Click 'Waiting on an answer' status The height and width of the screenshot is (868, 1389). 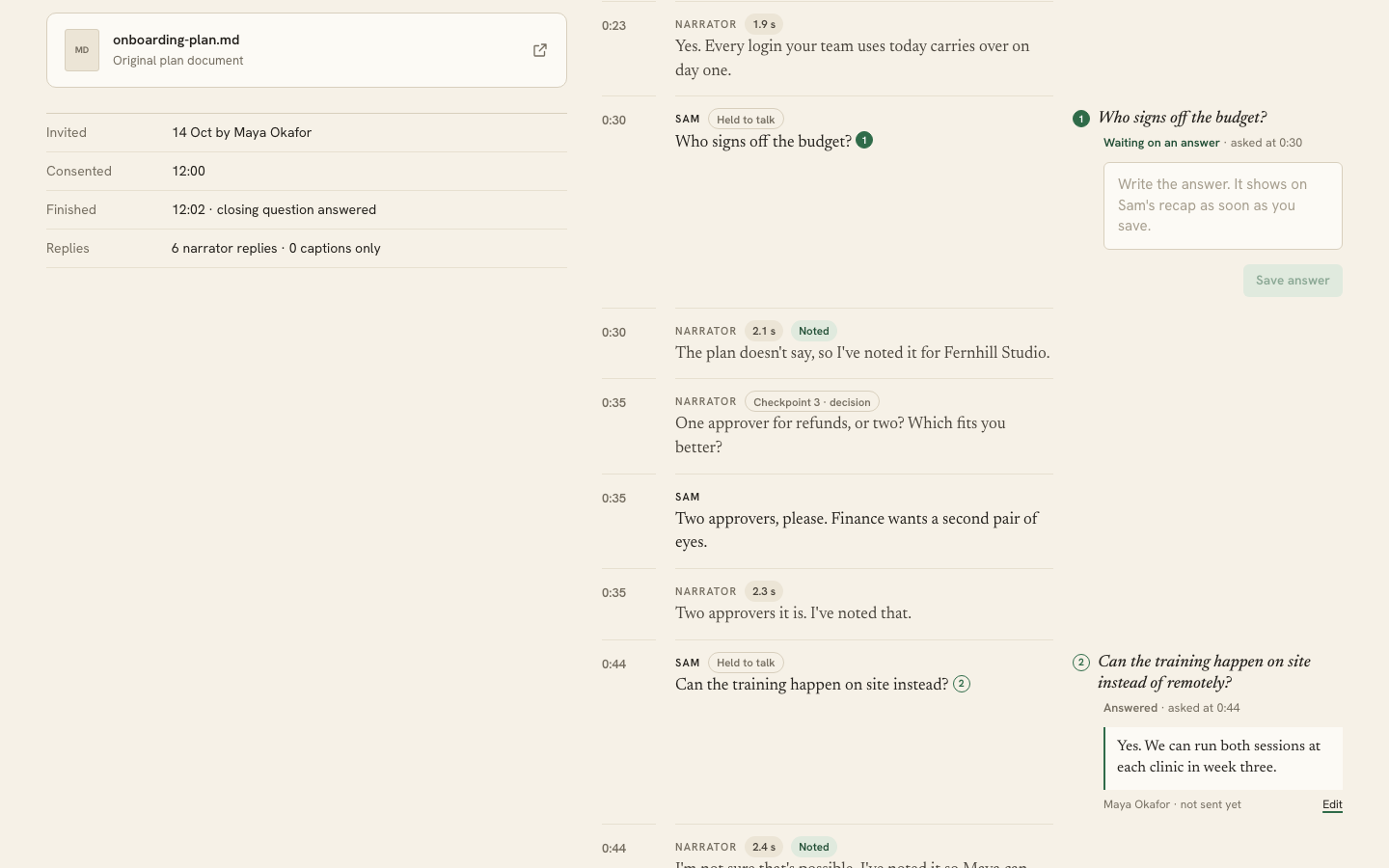(1161, 143)
